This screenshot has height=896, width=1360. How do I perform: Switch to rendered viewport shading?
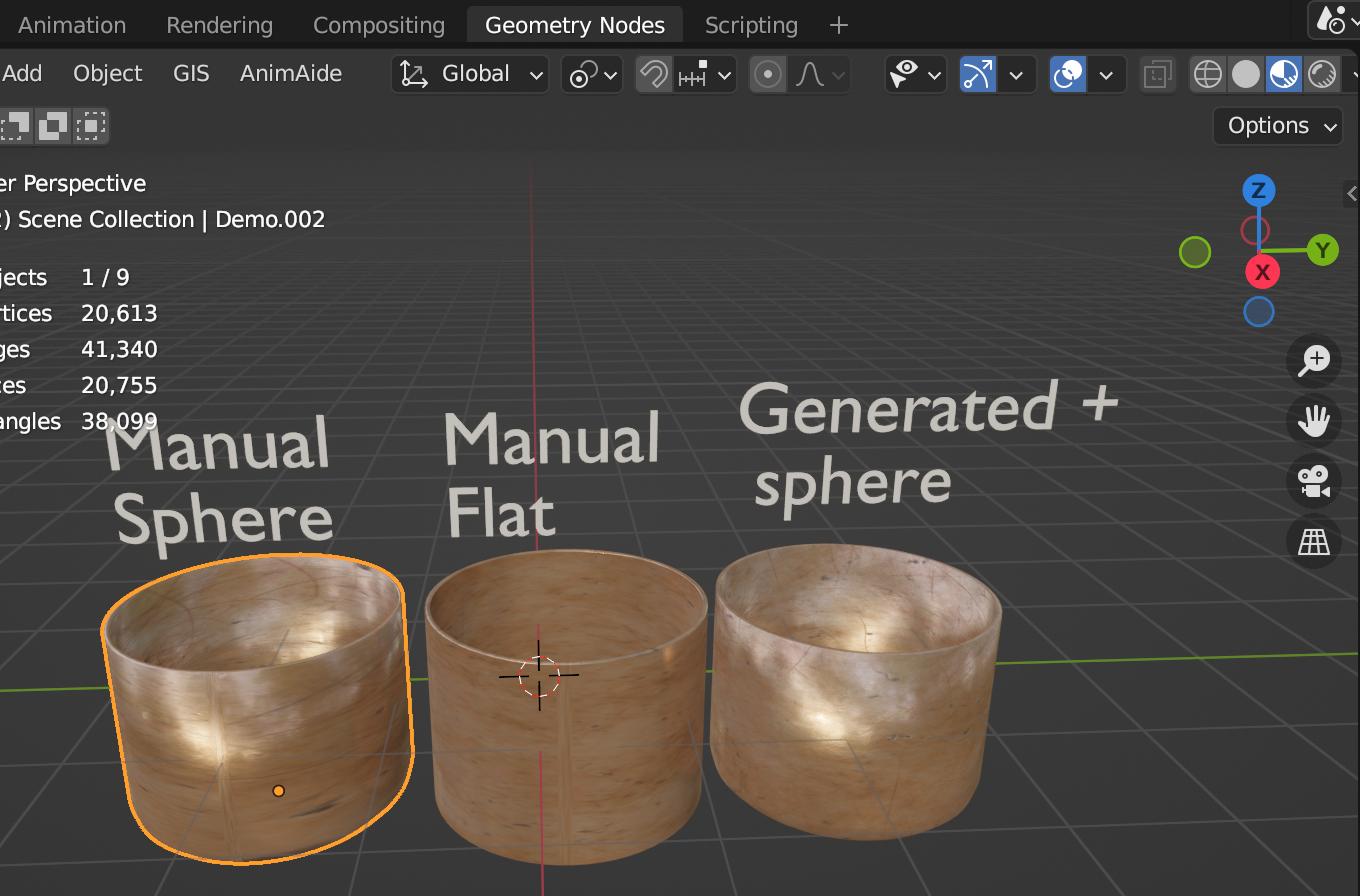1322,74
